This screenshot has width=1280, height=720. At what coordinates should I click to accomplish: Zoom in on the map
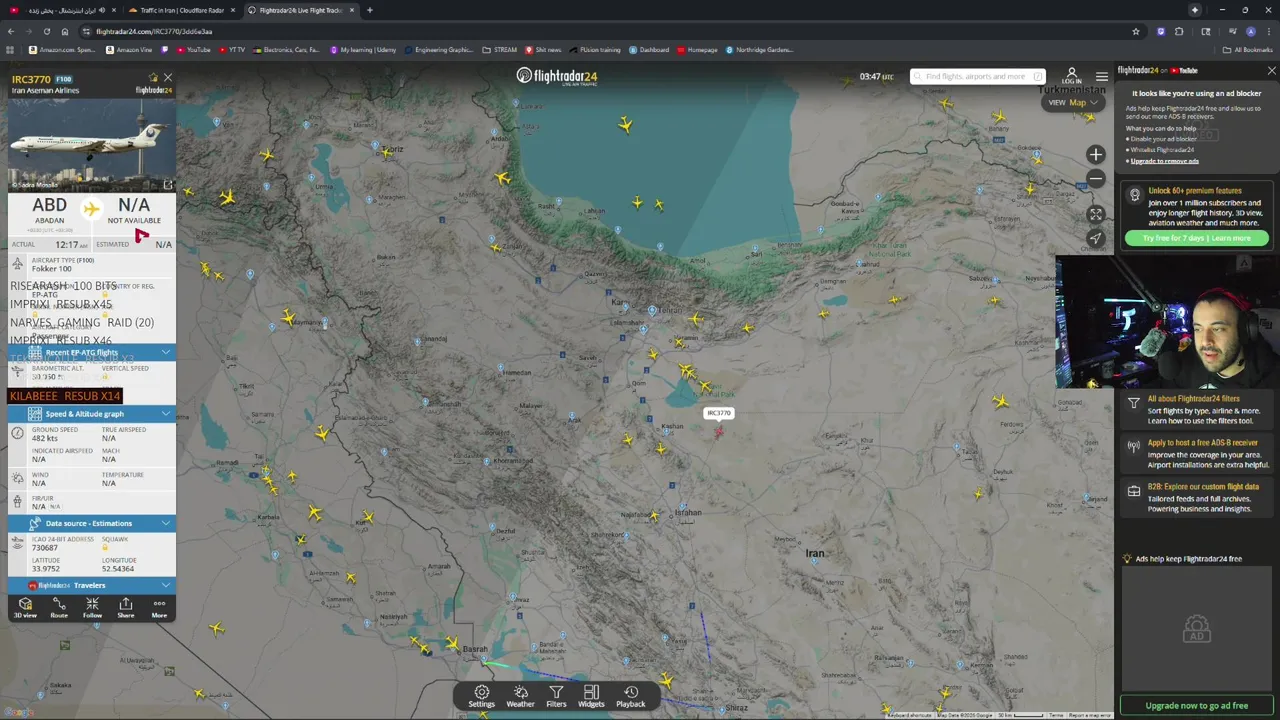[x=1096, y=155]
